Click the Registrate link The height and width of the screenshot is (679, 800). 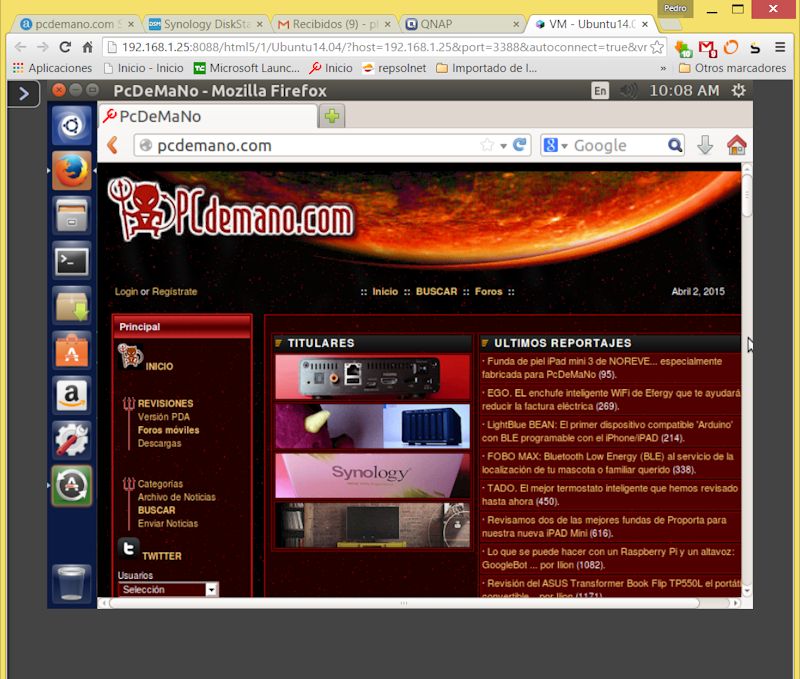point(174,291)
